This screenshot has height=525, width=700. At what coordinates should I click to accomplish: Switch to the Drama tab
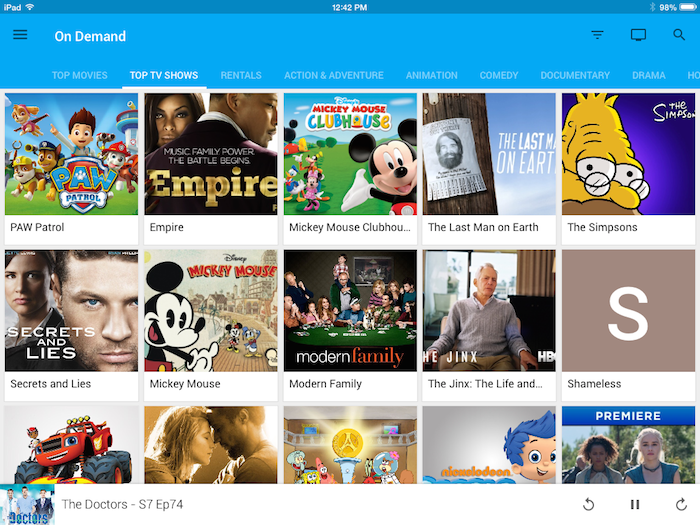pyautogui.click(x=649, y=75)
